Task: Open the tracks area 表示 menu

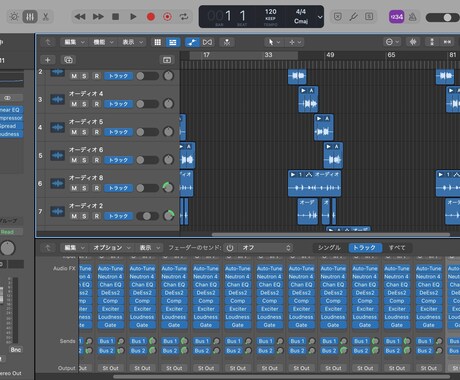Action: (x=132, y=42)
